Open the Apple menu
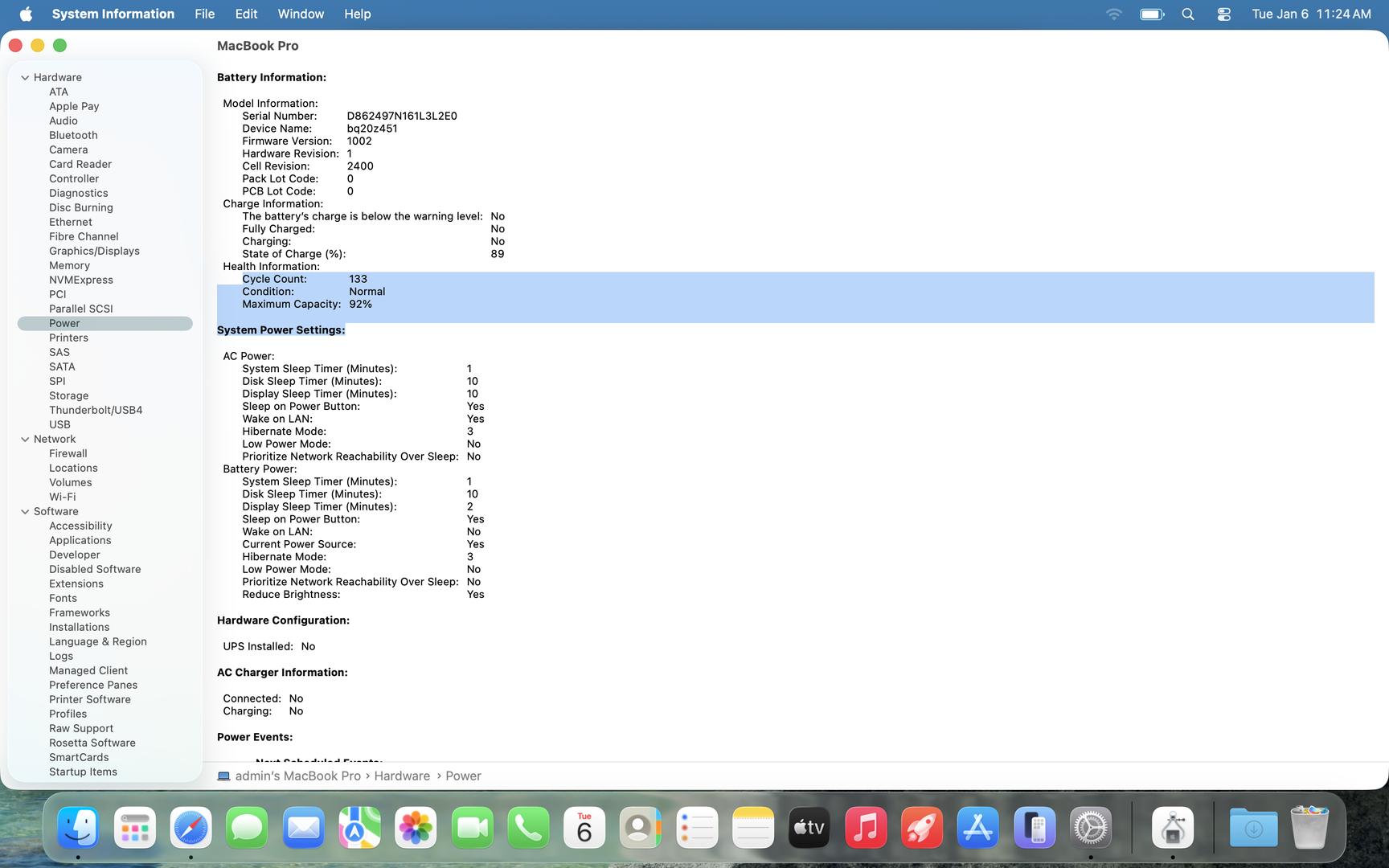Viewport: 1389px width, 868px height. pyautogui.click(x=26, y=14)
